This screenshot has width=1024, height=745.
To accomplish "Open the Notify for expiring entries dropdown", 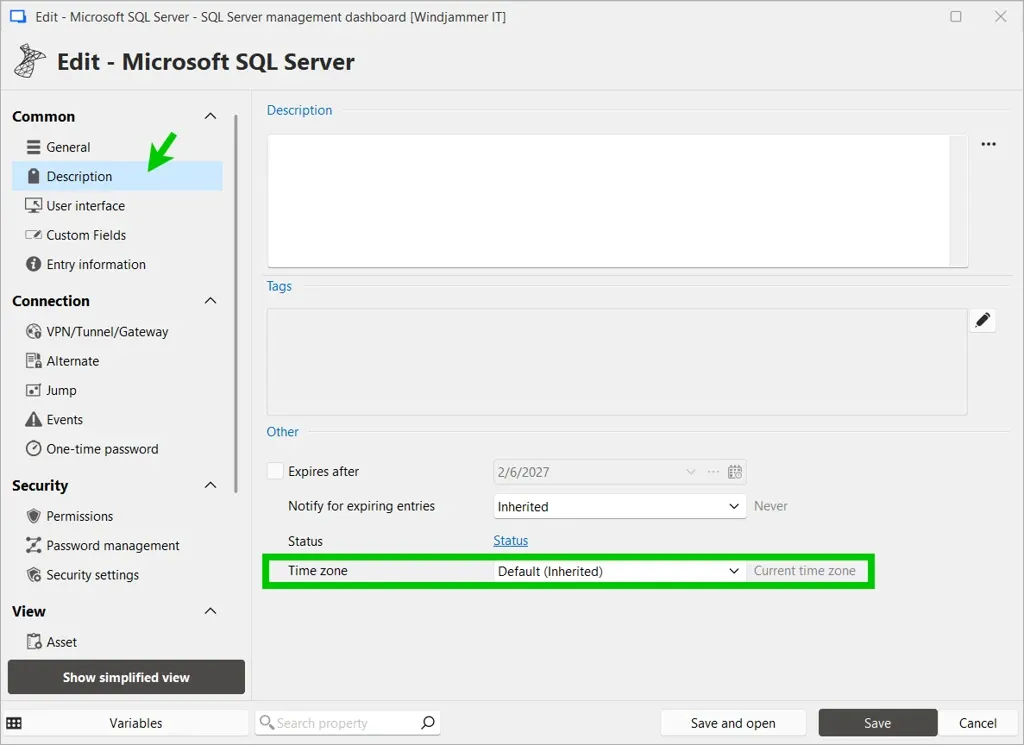I will (735, 506).
